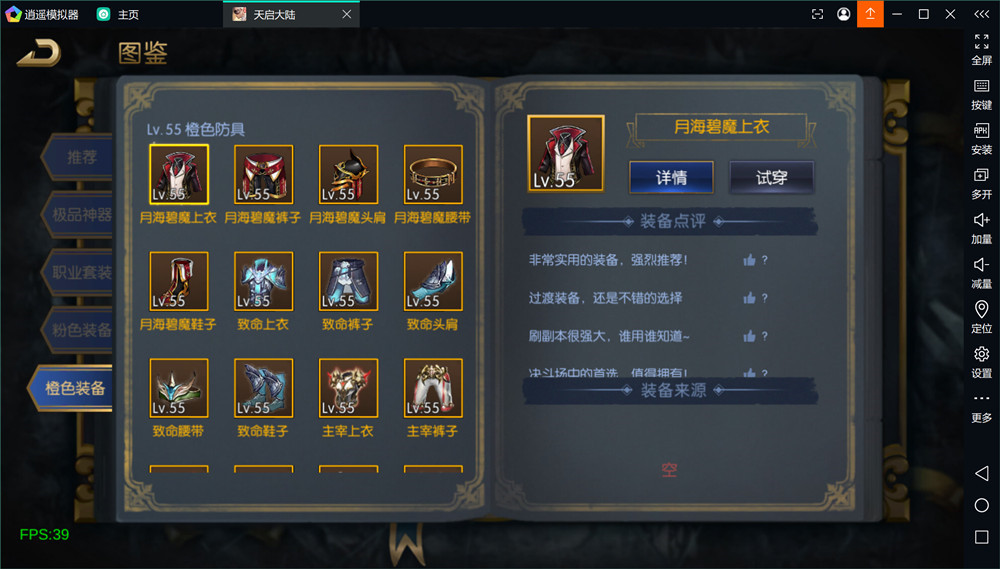Like the 非常实用的装备 review

749,260
